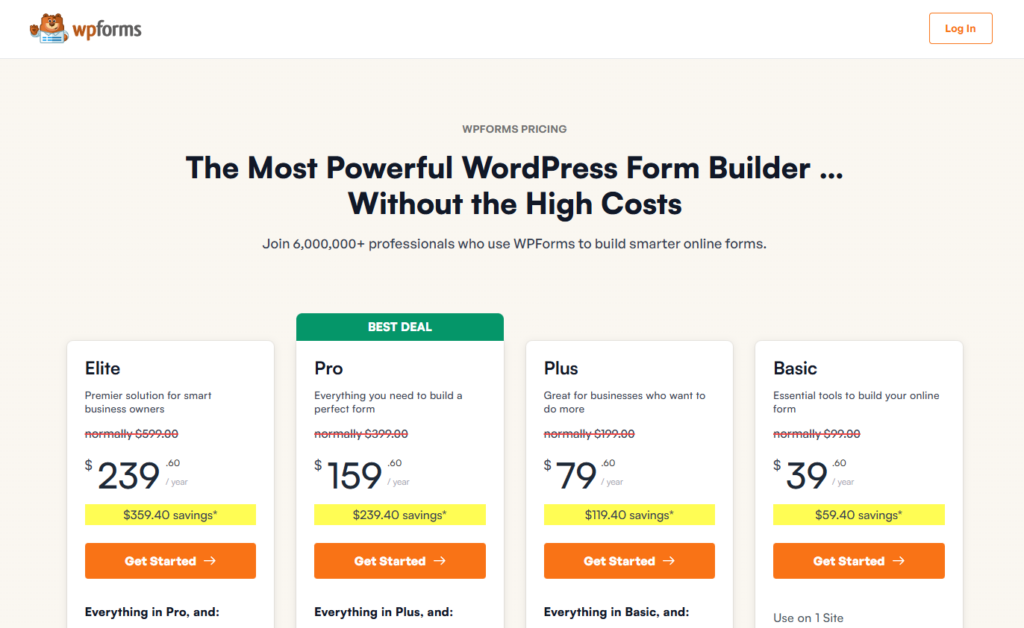Image resolution: width=1024 pixels, height=628 pixels.
Task: Click the "Use on 1 Site" text
Action: click(808, 618)
